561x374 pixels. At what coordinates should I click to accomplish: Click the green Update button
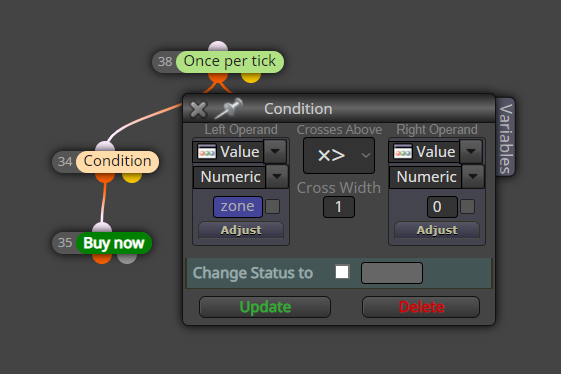(265, 307)
